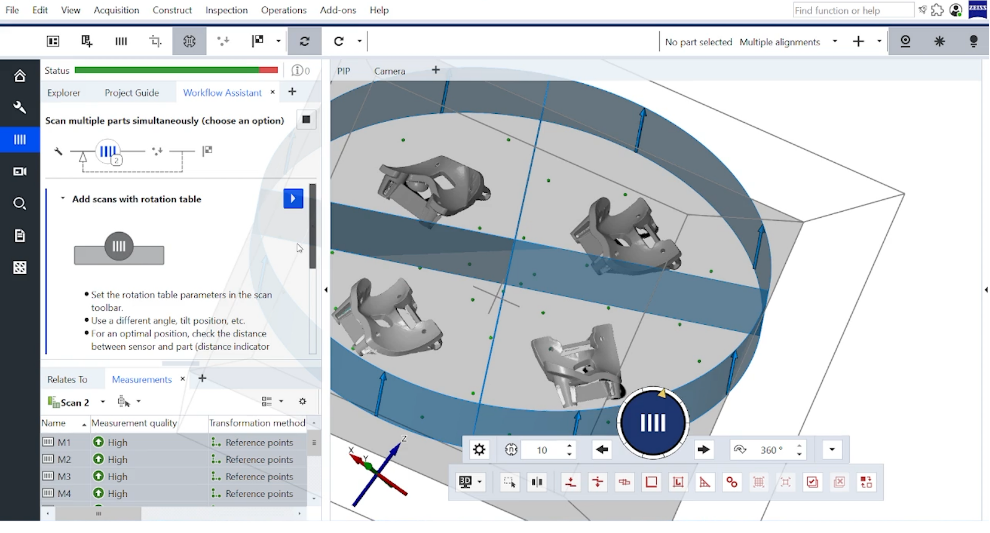The image size is (990, 533).
Task: Expand the Multiple alignments dropdown
Action: 835,42
